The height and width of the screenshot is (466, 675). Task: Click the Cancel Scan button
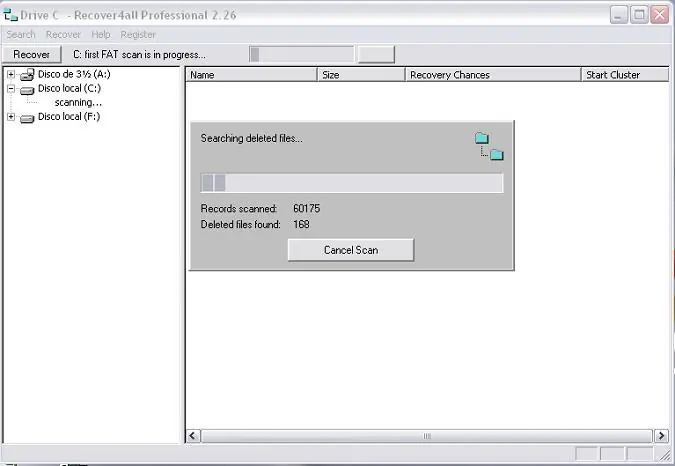[x=351, y=250]
